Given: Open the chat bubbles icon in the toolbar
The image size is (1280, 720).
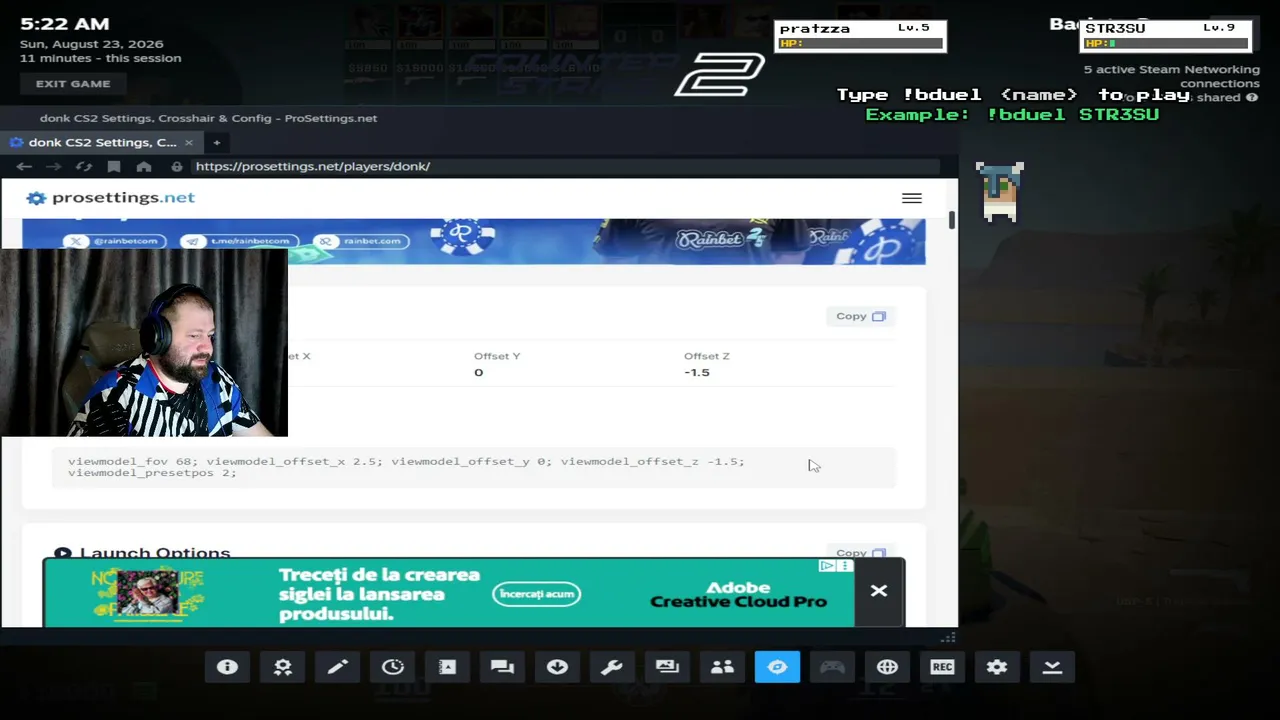Looking at the screenshot, I should (502, 667).
